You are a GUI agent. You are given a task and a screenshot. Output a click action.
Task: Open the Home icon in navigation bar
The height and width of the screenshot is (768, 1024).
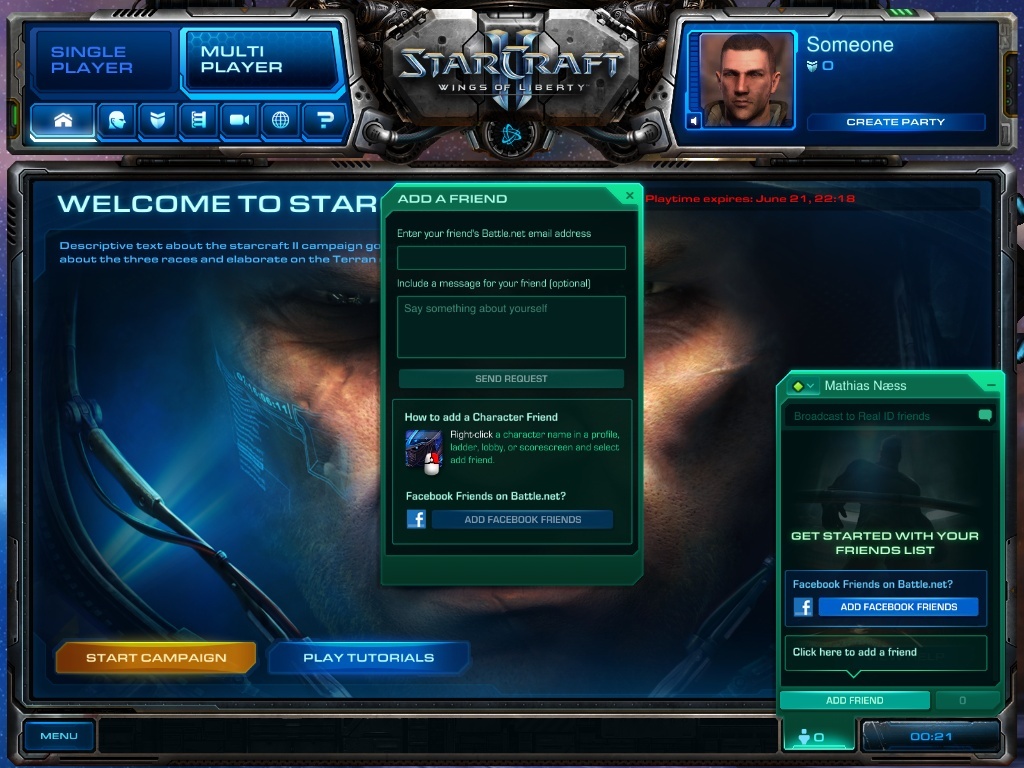coord(63,120)
